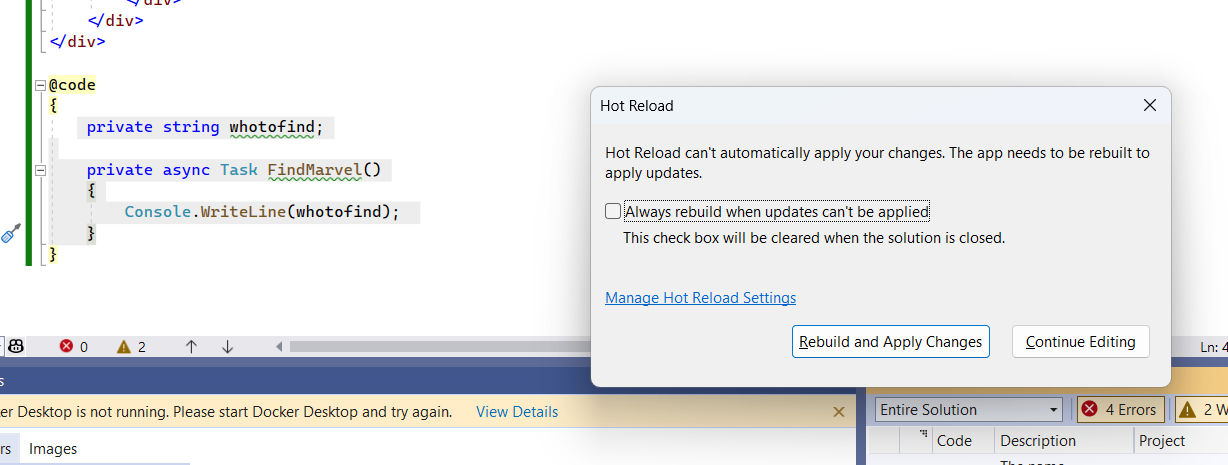The width and height of the screenshot is (1228, 465).
Task: Click the screwdriver quick actions icon
Action: pos(11,234)
